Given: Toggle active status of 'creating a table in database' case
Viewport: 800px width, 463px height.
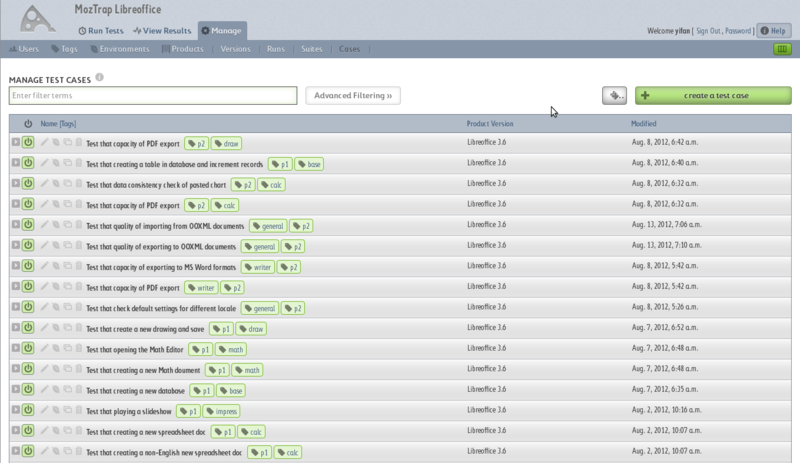Looking at the screenshot, I should pos(28,163).
